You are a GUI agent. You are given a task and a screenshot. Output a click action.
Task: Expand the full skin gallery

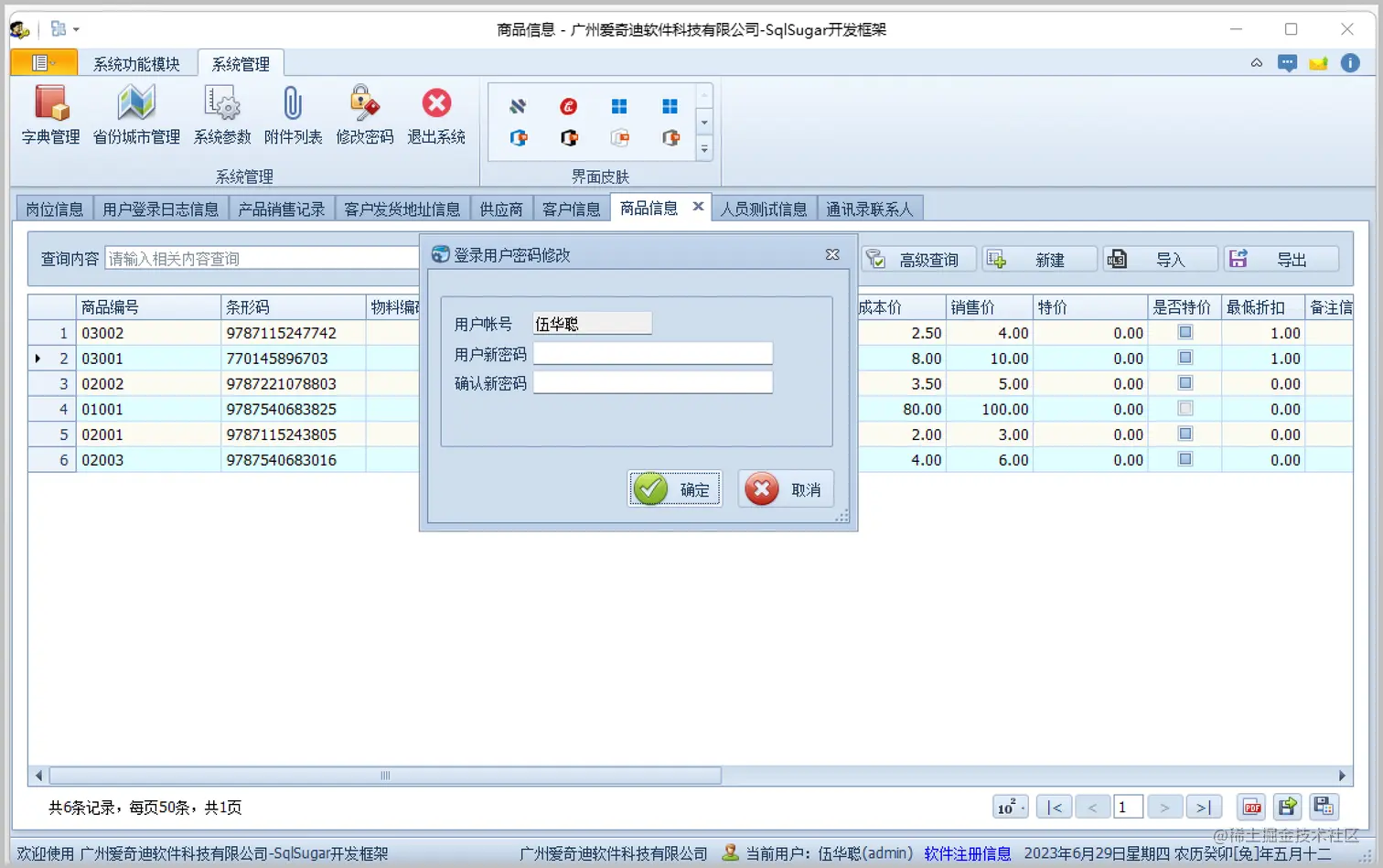[x=704, y=148]
